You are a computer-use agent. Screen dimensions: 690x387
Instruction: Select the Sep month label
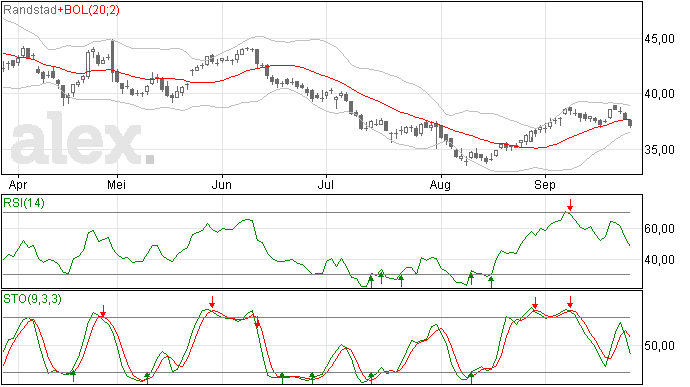[x=545, y=185]
